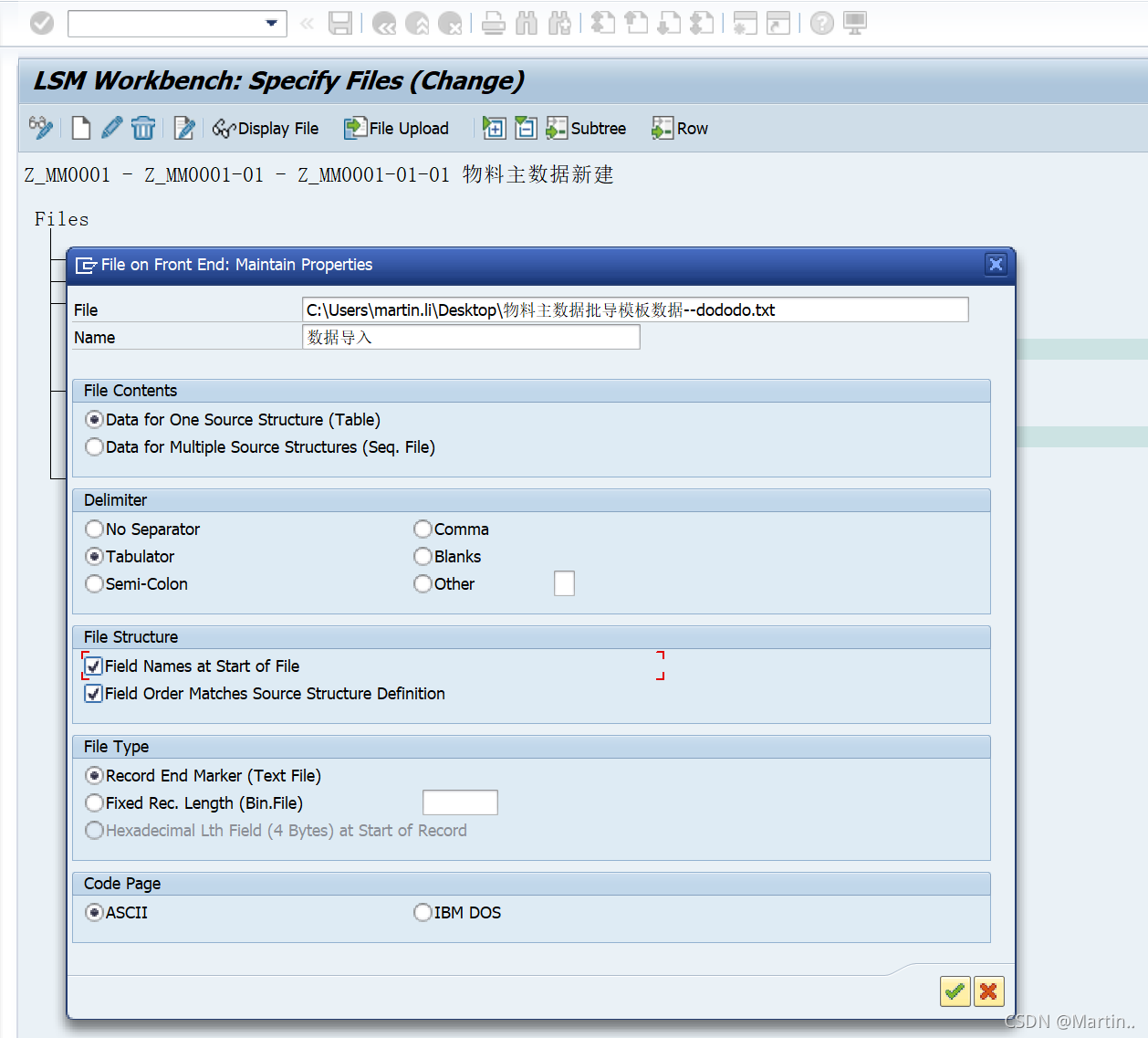Viewport: 1148px width, 1038px height.
Task: Select the ASCII code page
Action: (x=94, y=913)
